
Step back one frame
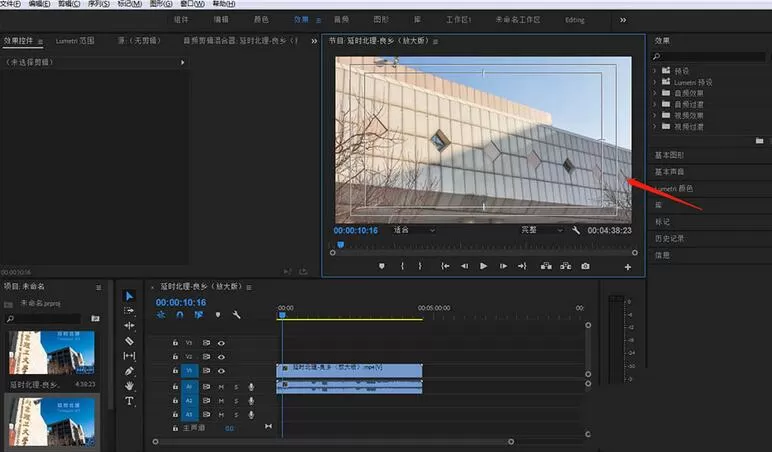click(464, 266)
